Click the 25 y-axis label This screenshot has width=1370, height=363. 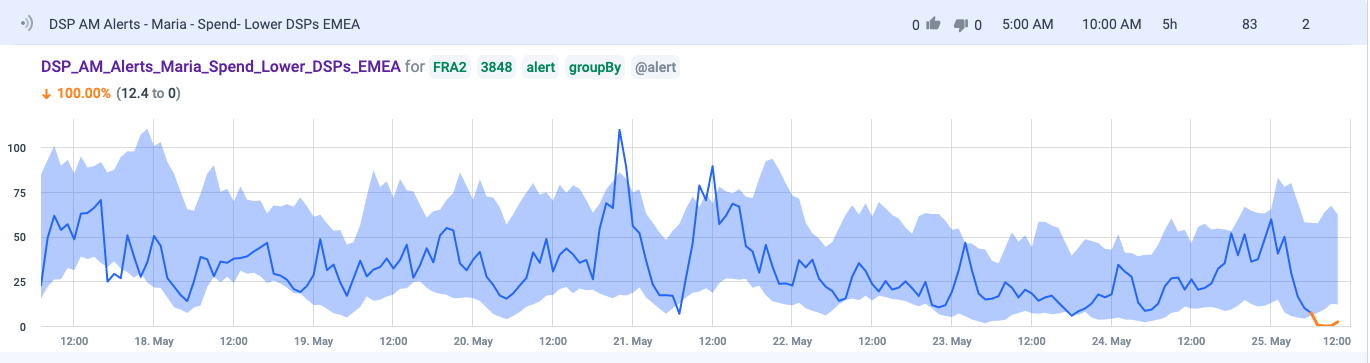pyautogui.click(x=19, y=282)
